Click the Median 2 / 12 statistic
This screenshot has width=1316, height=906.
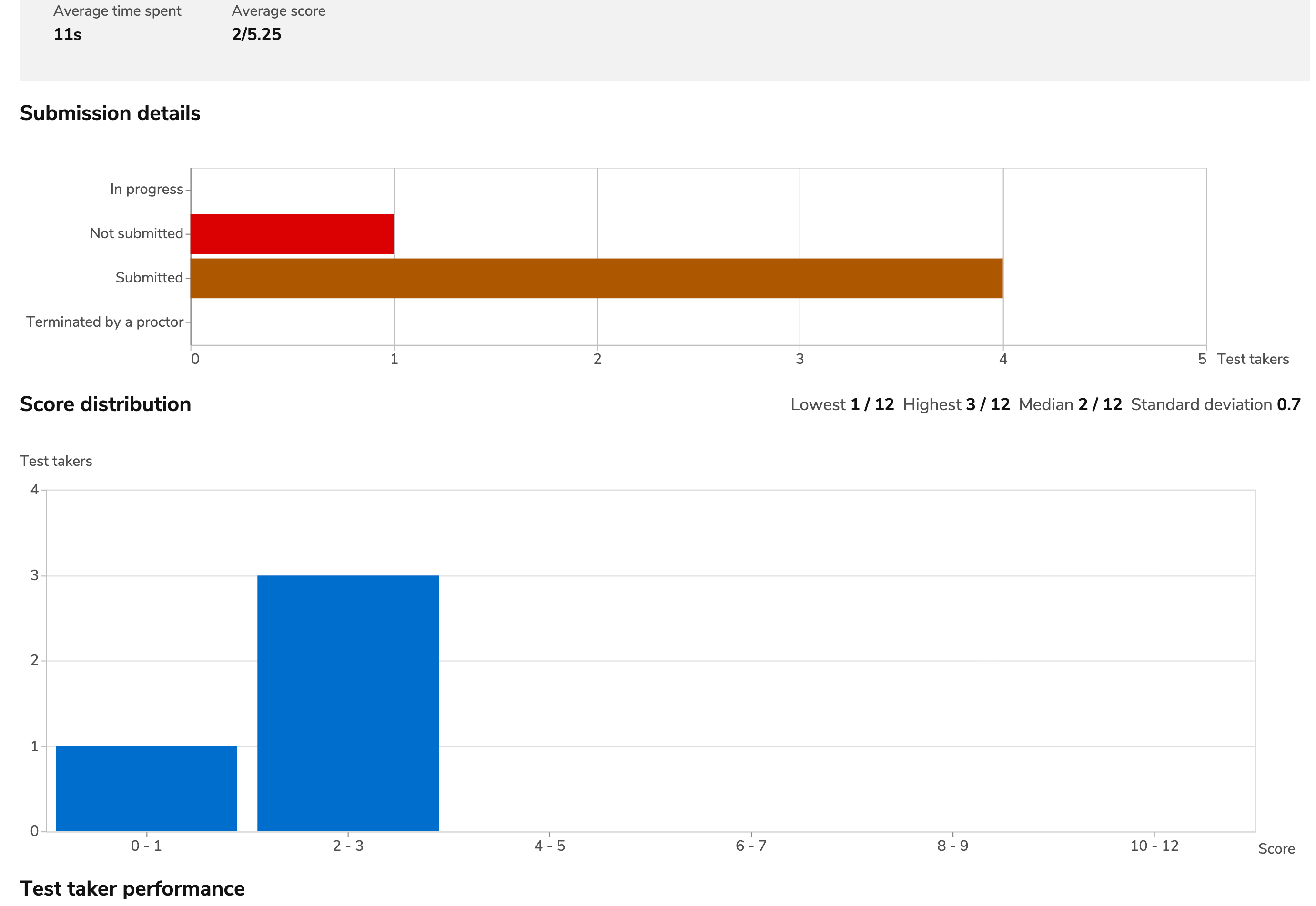pos(1071,405)
